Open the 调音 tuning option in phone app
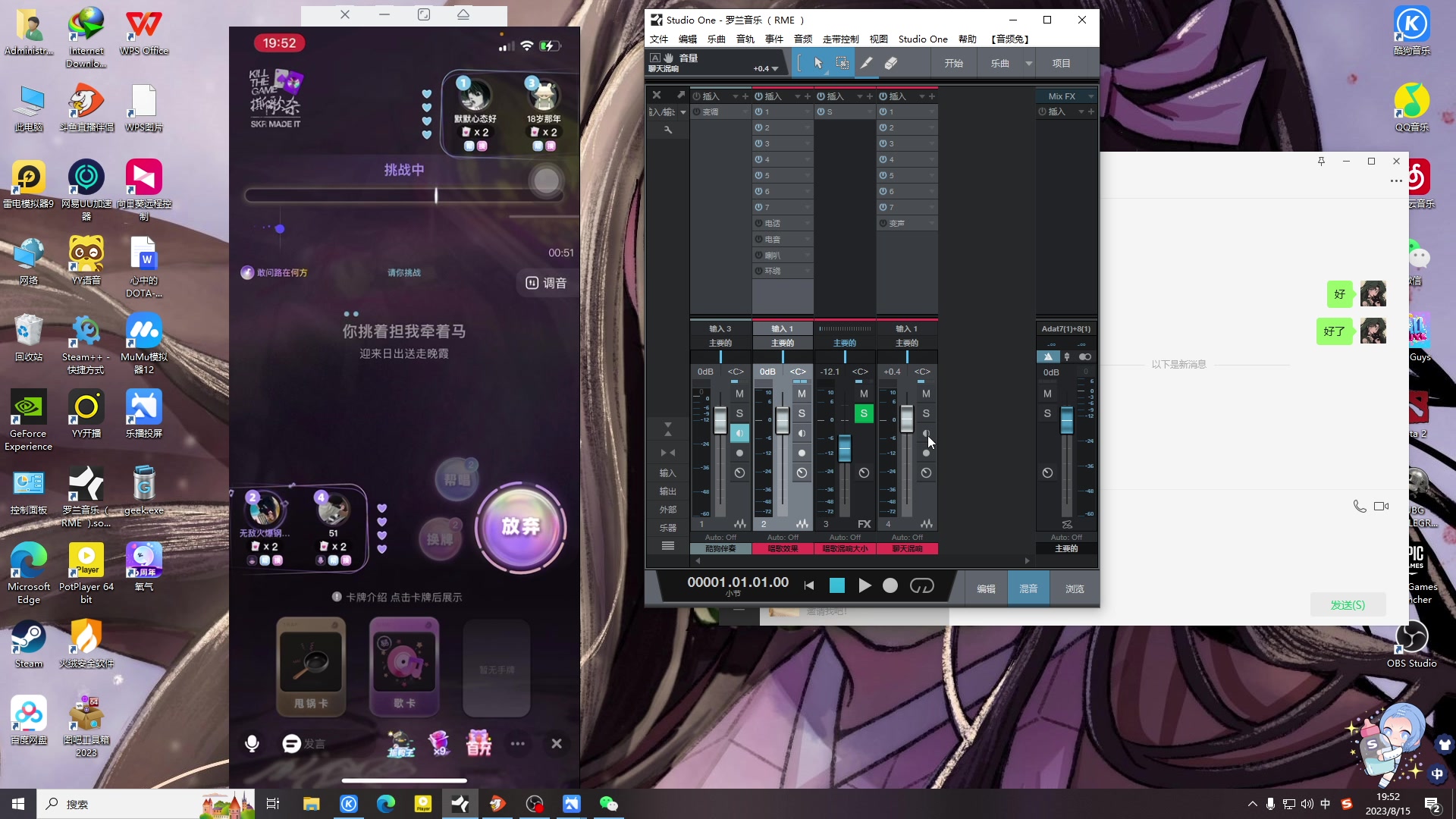 pyautogui.click(x=547, y=283)
